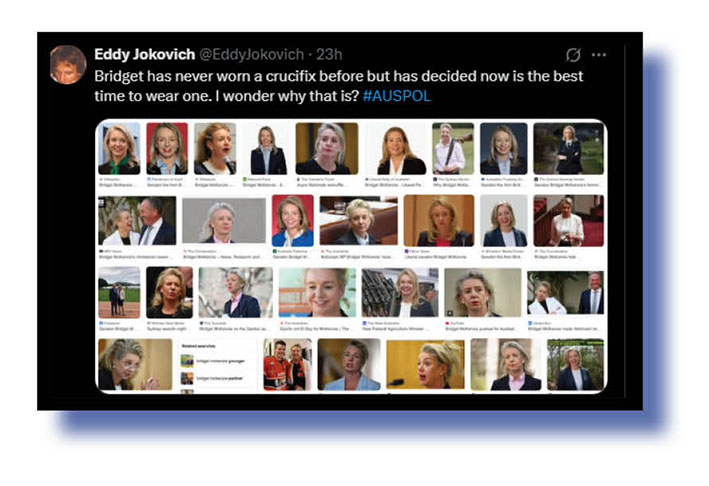Open the thumbnail with the orange sports jerseys
Viewport: 709px width, 486px height.
pyautogui.click(x=288, y=364)
